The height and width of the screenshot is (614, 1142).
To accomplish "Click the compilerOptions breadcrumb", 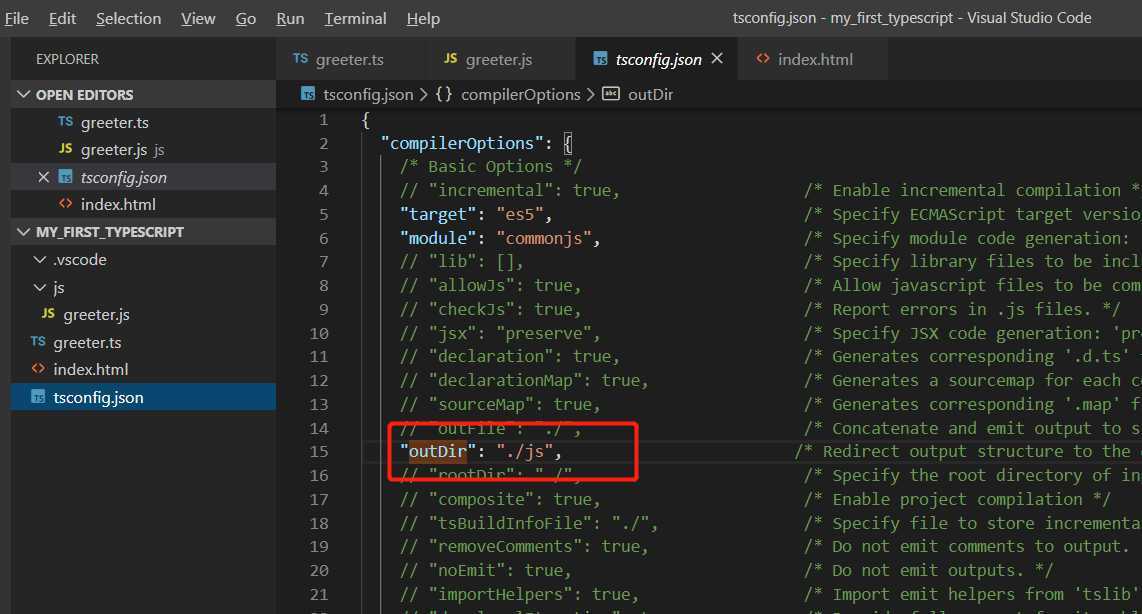I will pos(520,95).
